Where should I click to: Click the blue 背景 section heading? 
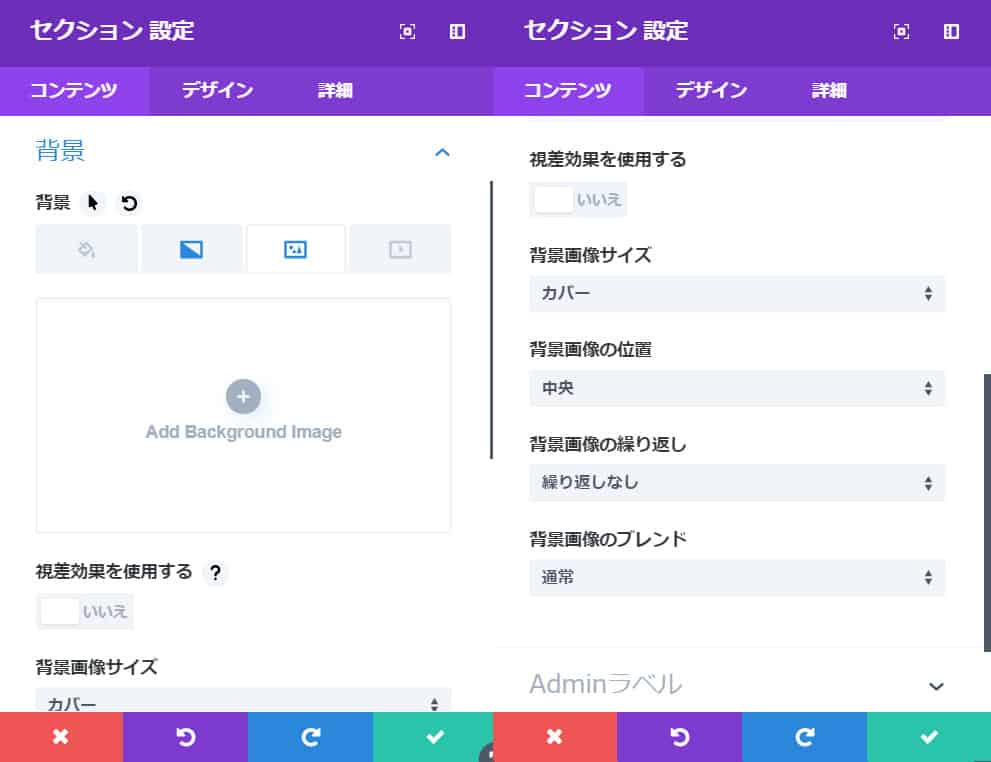tap(60, 151)
